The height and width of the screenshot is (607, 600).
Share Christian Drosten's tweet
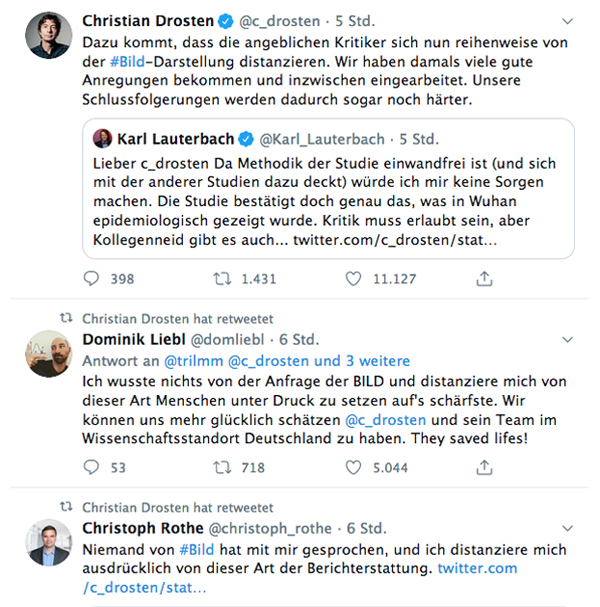[485, 279]
